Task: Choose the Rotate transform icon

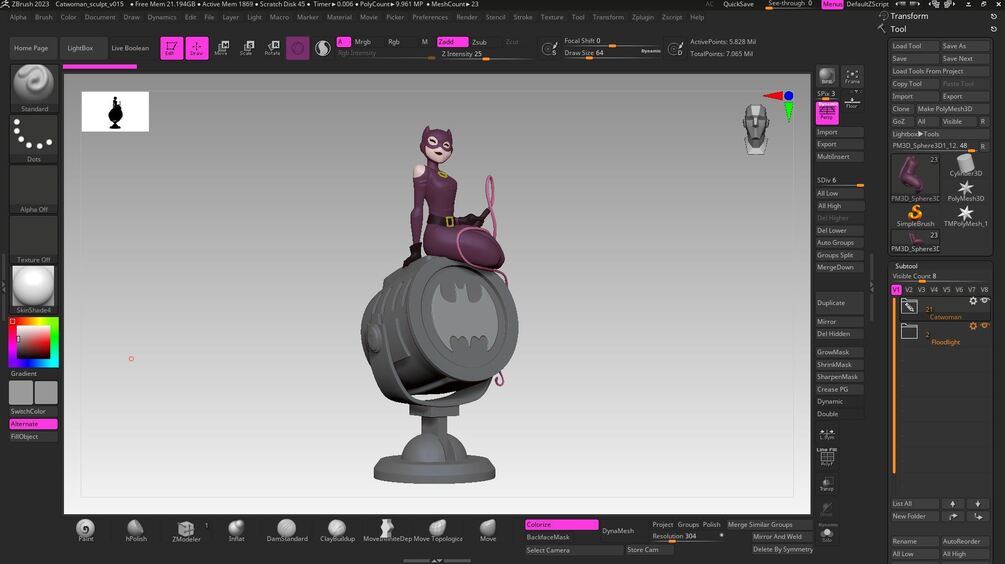Action: 272,48
